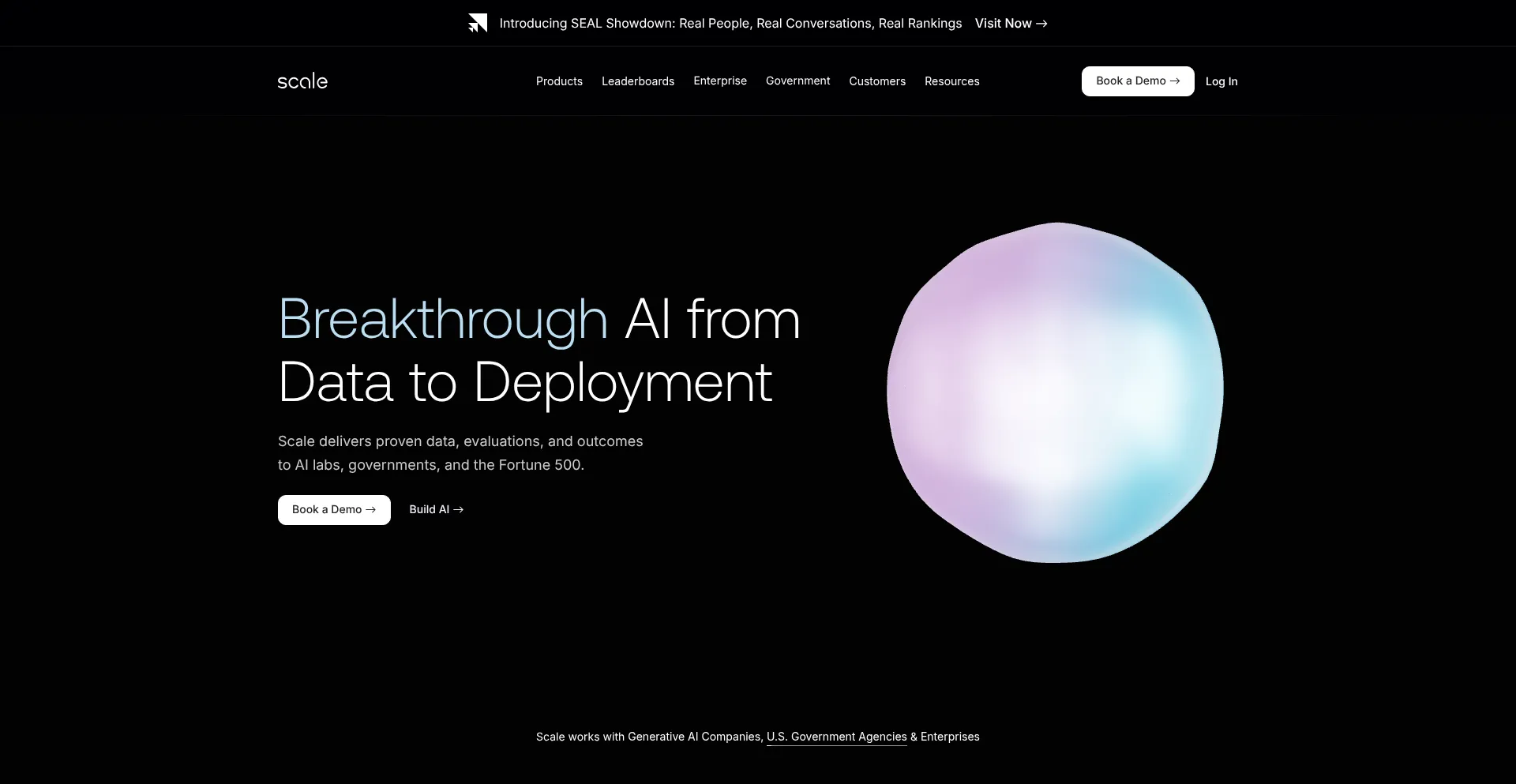
Task: Click Log In in the top right
Action: pyautogui.click(x=1221, y=81)
